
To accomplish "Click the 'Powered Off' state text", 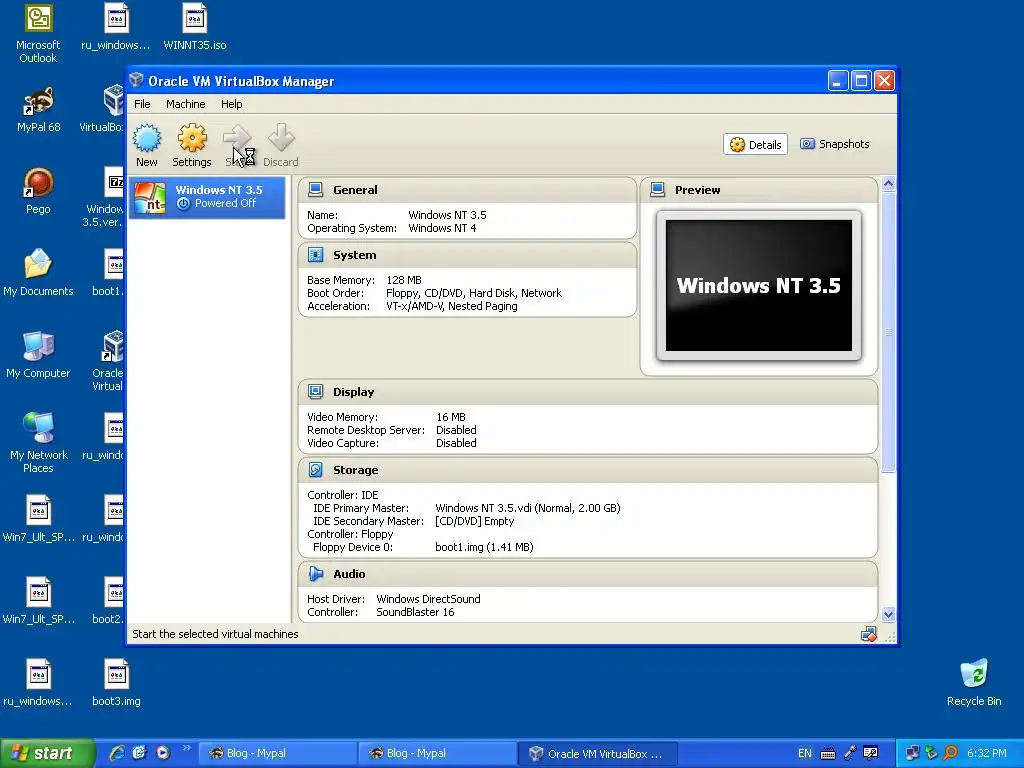I will click(225, 203).
